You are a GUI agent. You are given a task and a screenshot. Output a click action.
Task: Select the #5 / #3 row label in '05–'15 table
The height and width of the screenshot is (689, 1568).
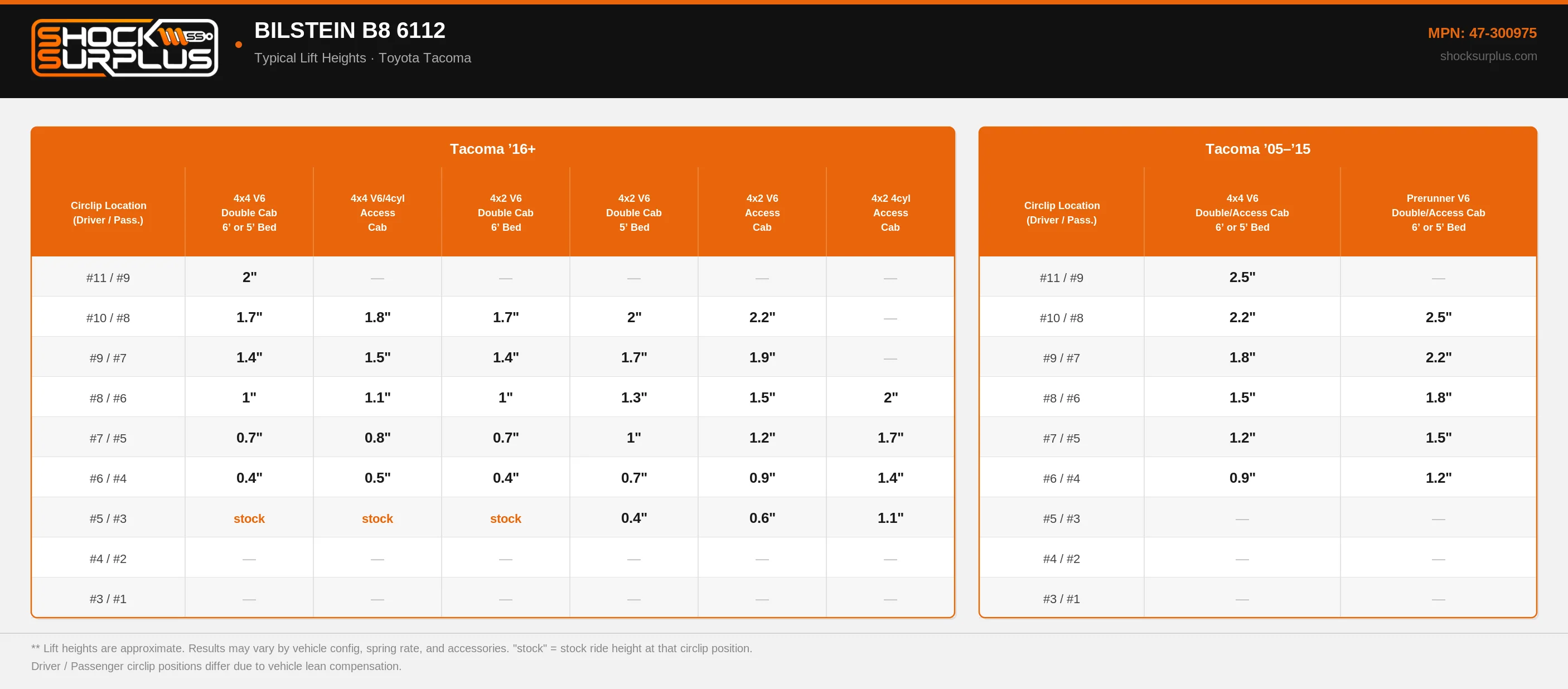tap(1061, 518)
